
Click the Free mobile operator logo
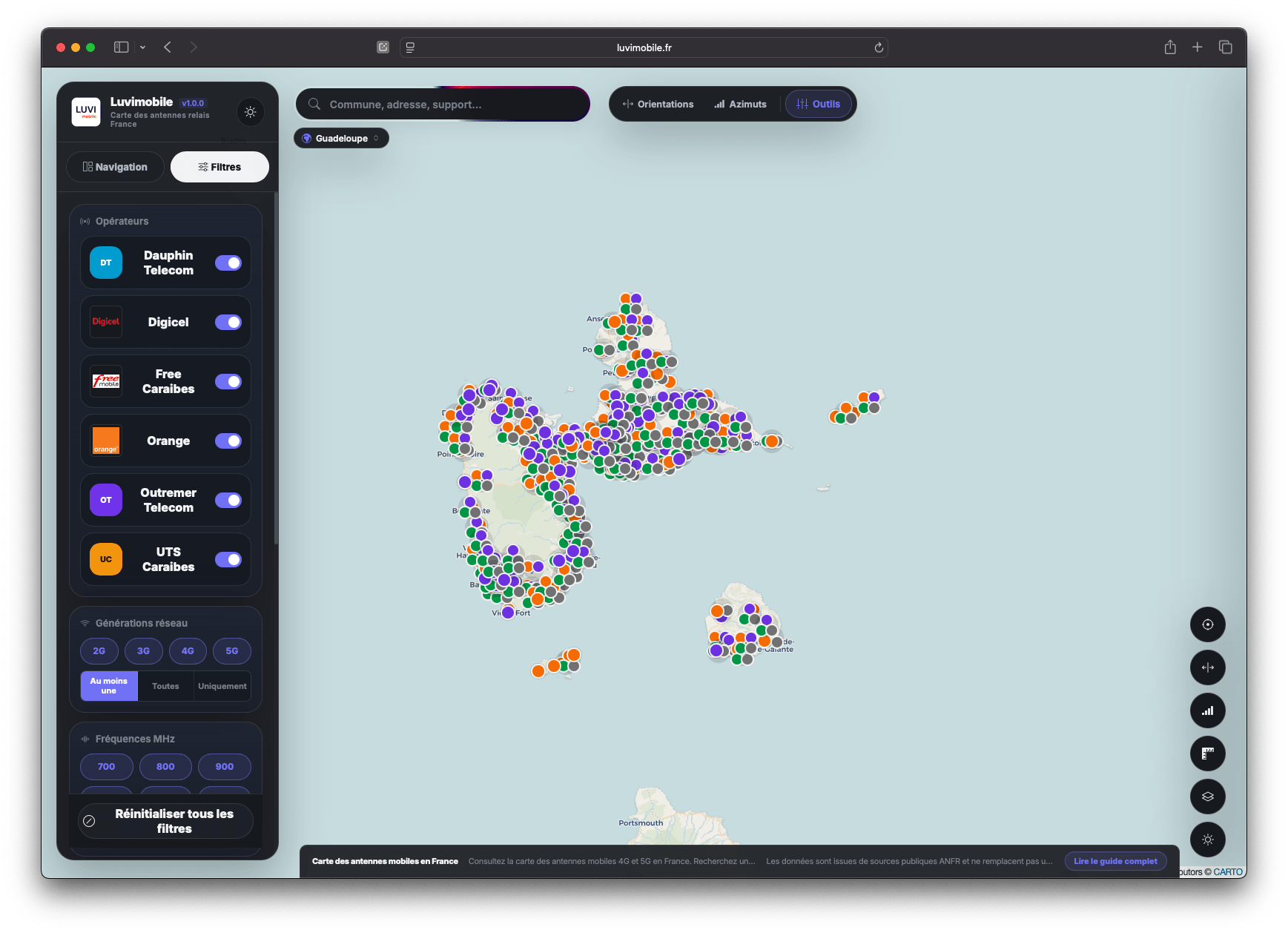tap(106, 381)
